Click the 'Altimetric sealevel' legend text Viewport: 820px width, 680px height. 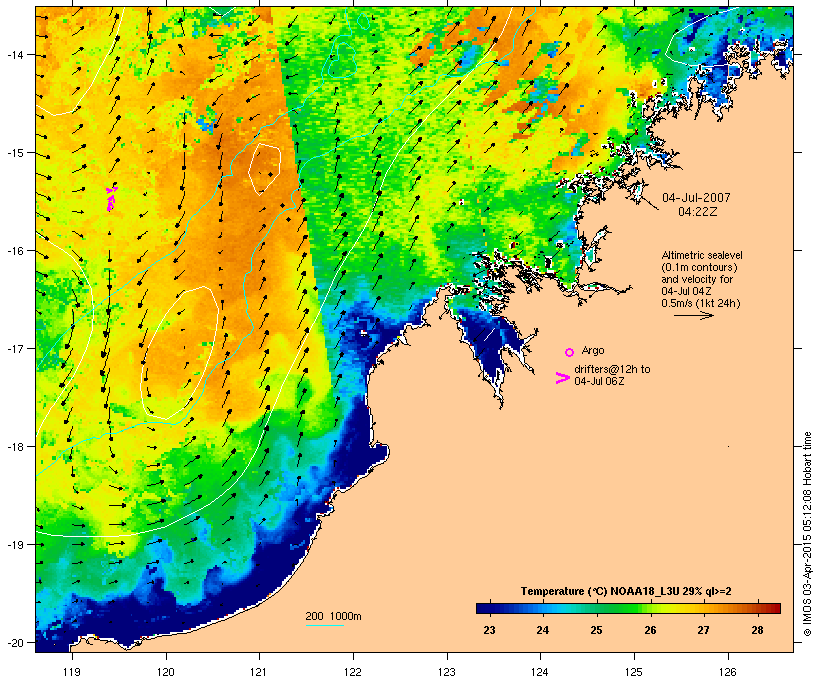pos(702,256)
